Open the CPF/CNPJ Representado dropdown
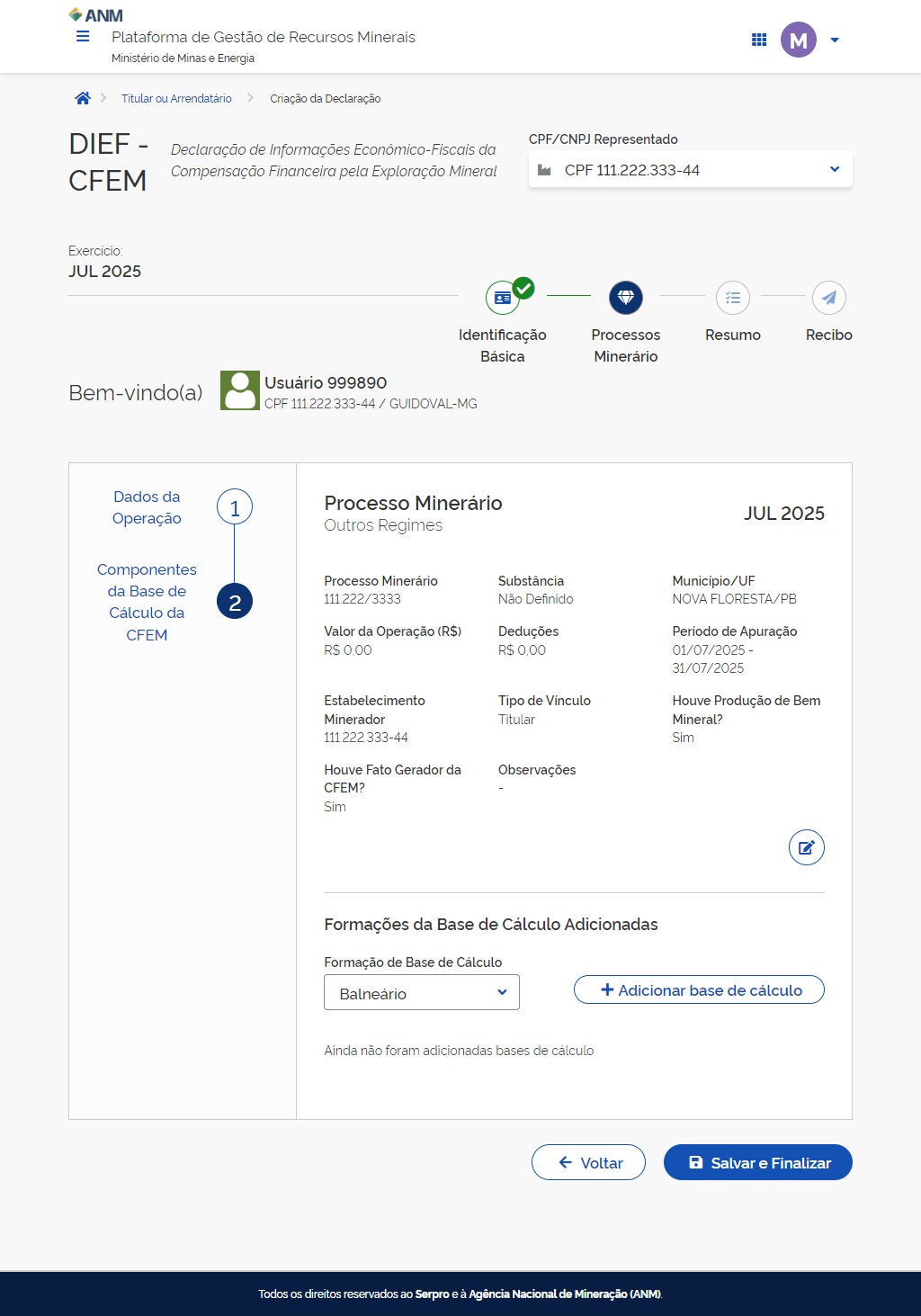921x1316 pixels. pyautogui.click(x=690, y=170)
